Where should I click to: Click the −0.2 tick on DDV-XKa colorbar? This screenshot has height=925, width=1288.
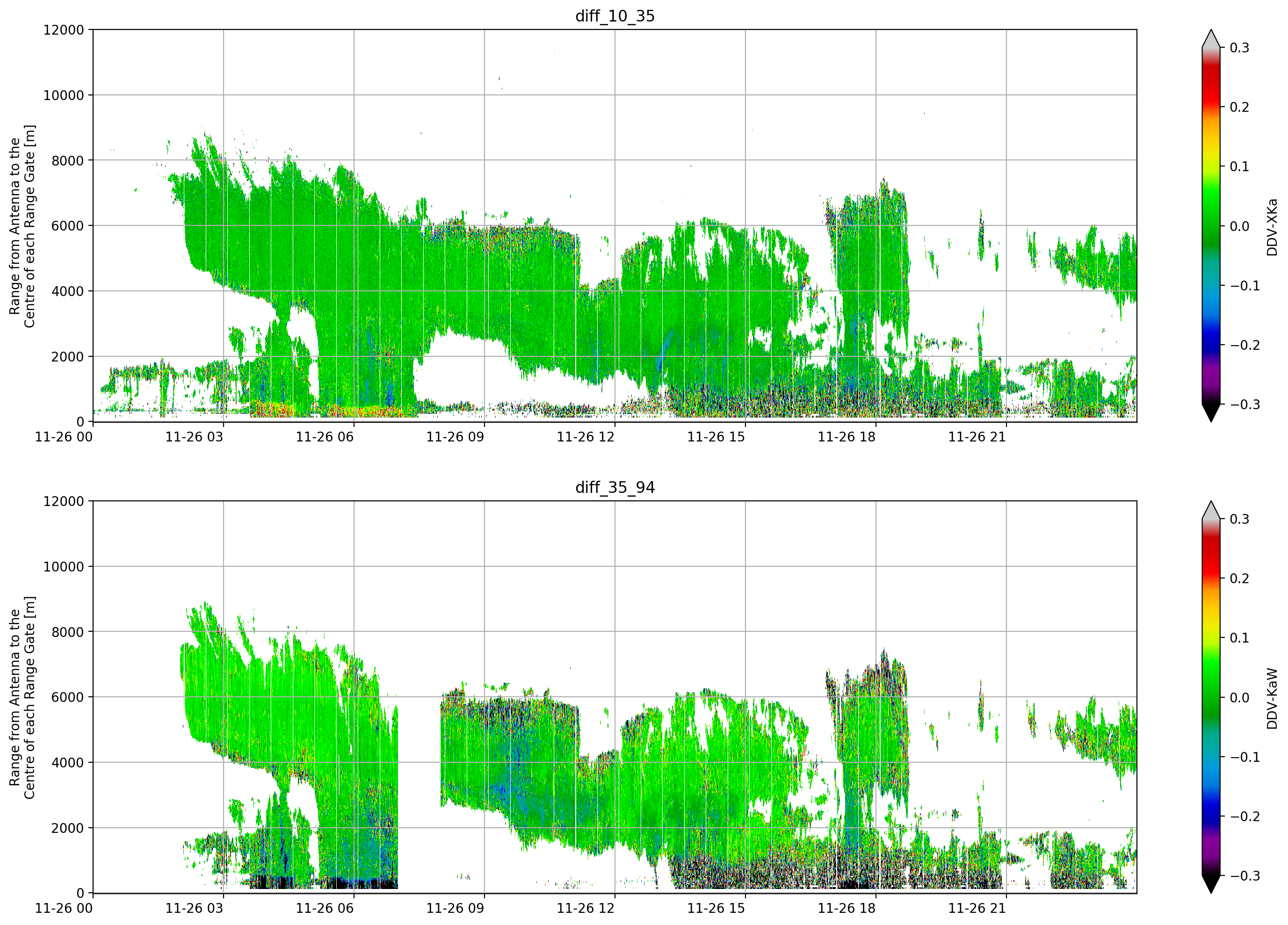click(x=1245, y=345)
